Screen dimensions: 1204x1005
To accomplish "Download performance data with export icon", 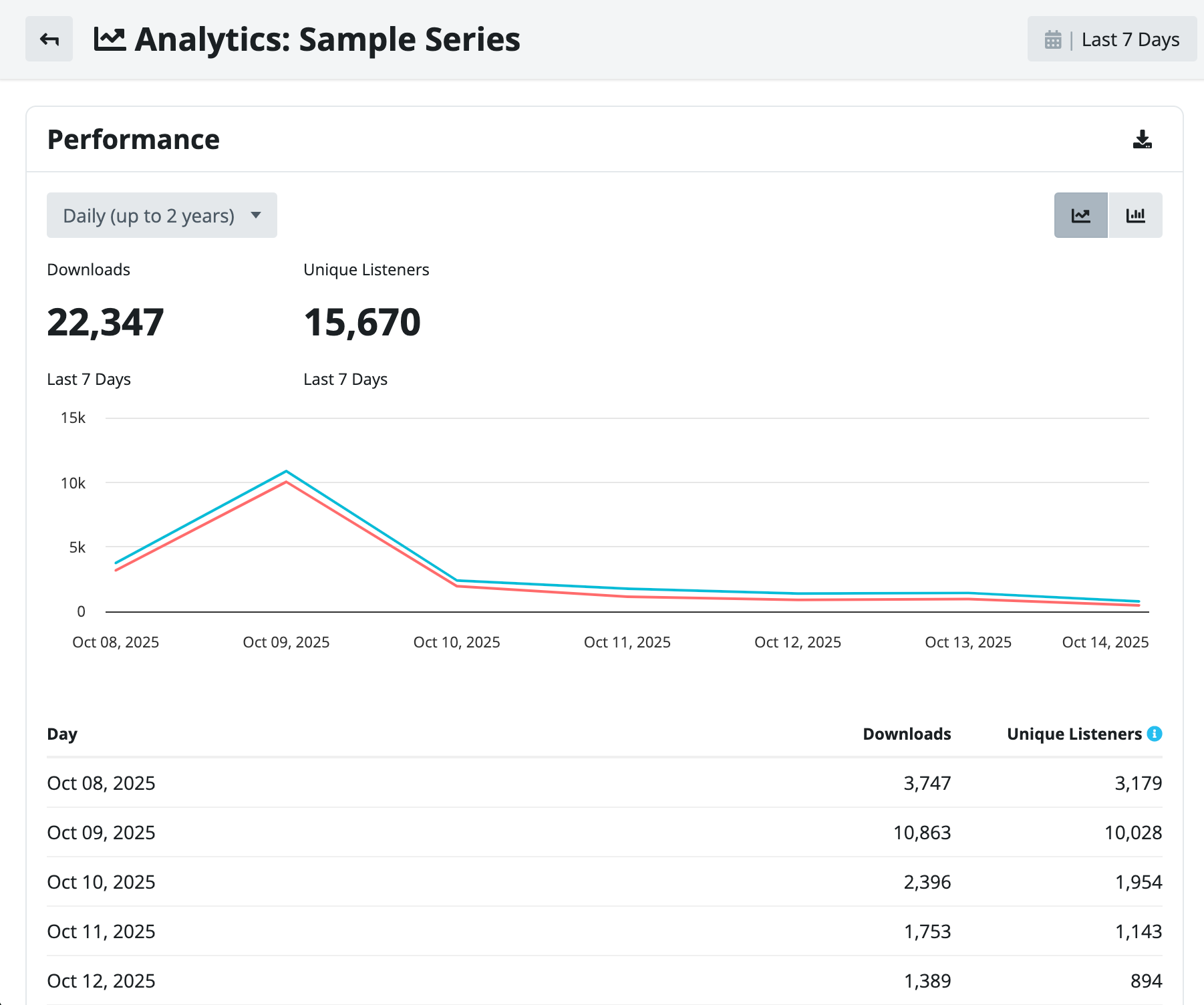I will 1143,139.
